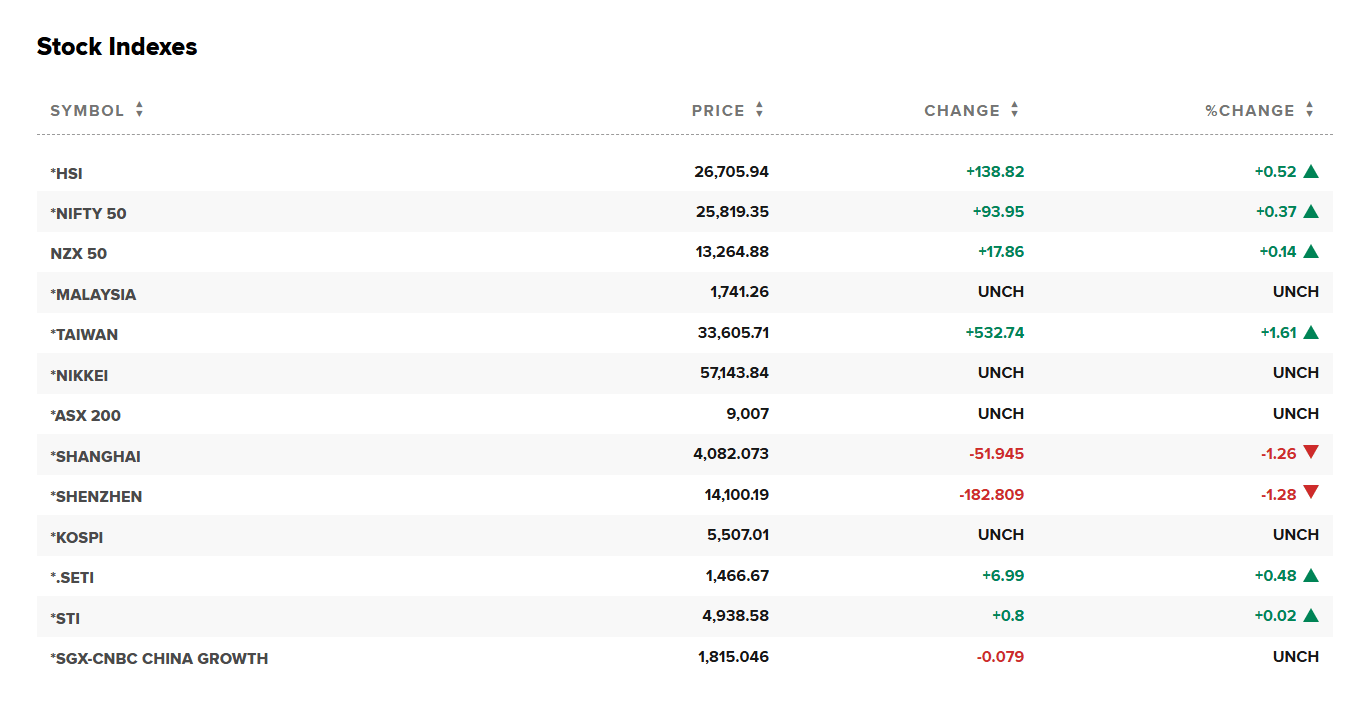Screen dimensions: 1367x716
Task: Select the *KOSPI symbol link
Action: [77, 537]
